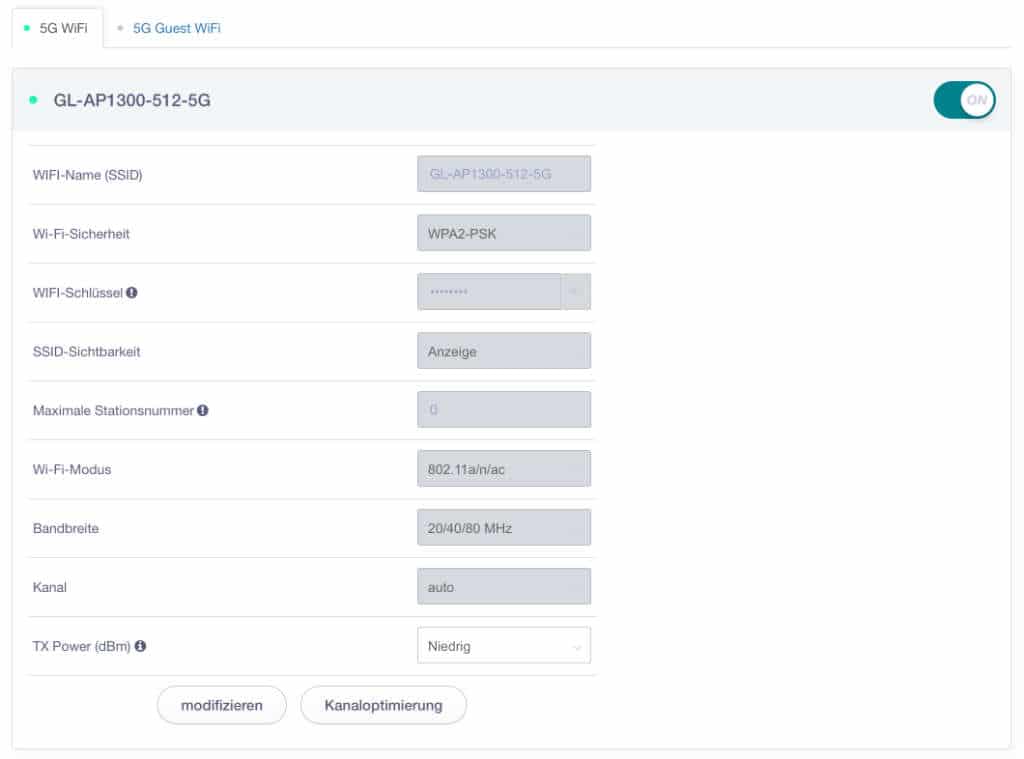This screenshot has height=759, width=1024.
Task: Click the Maximale Stationsnummer info icon
Action: 203,410
